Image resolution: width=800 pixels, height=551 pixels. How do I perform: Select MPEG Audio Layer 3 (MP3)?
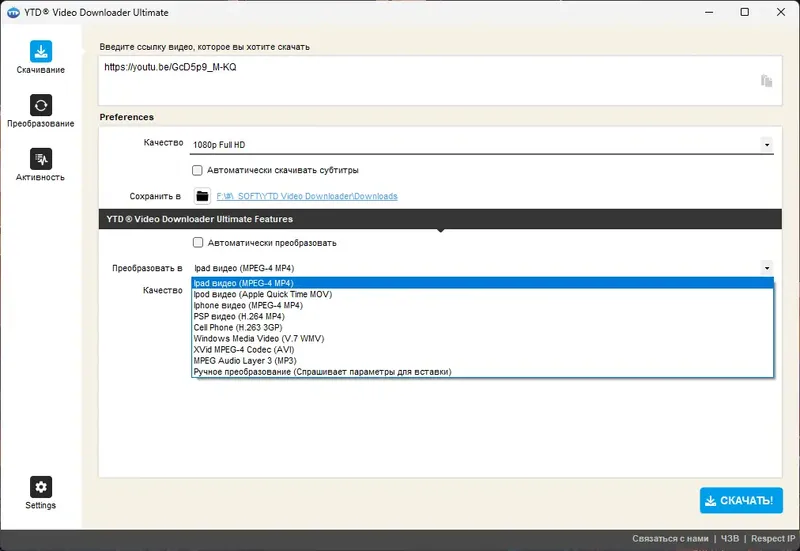pos(483,361)
